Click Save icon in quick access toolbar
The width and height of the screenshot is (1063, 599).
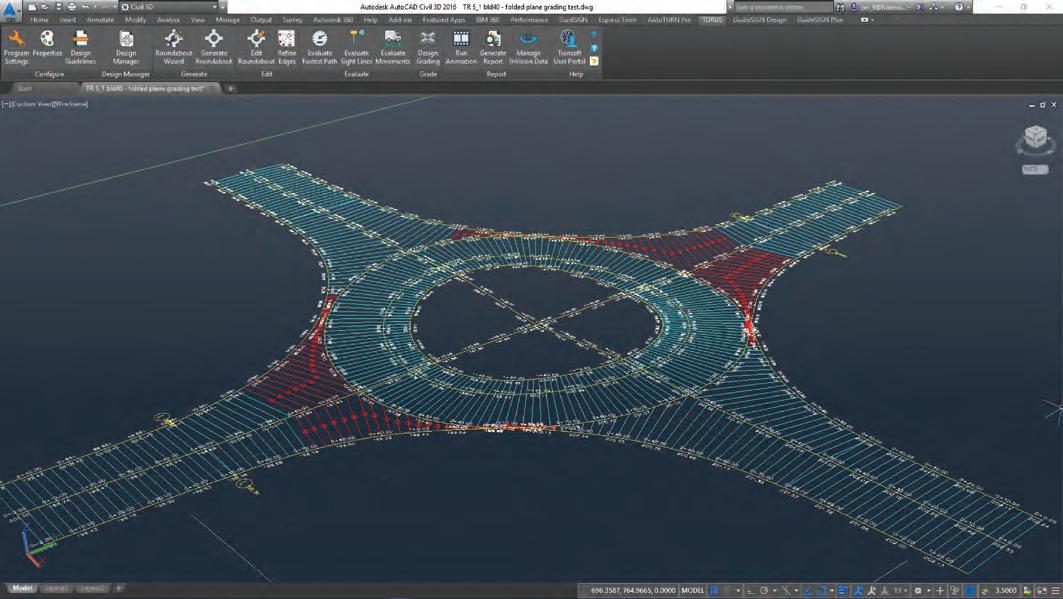(x=58, y=7)
